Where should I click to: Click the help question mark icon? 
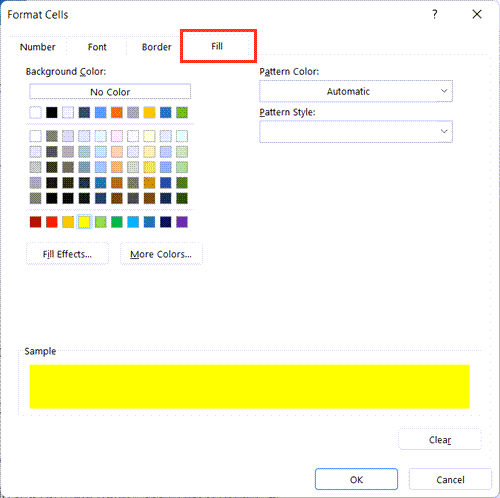(435, 14)
